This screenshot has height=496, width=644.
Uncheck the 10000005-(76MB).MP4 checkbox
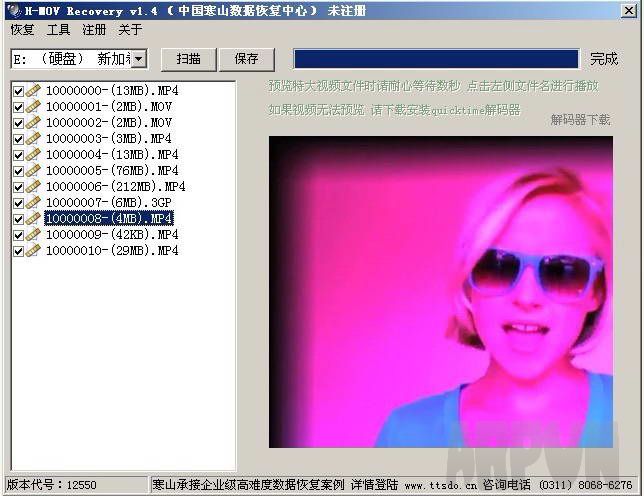pyautogui.click(x=18, y=171)
